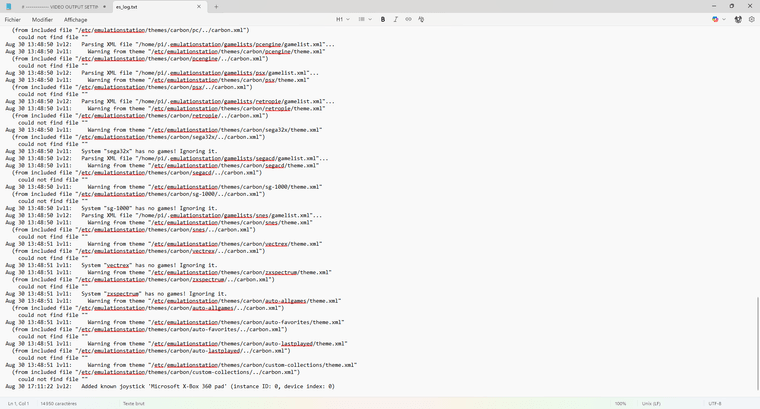Expand the Copilot dropdown arrow
760x409 pixels.
(724, 19)
